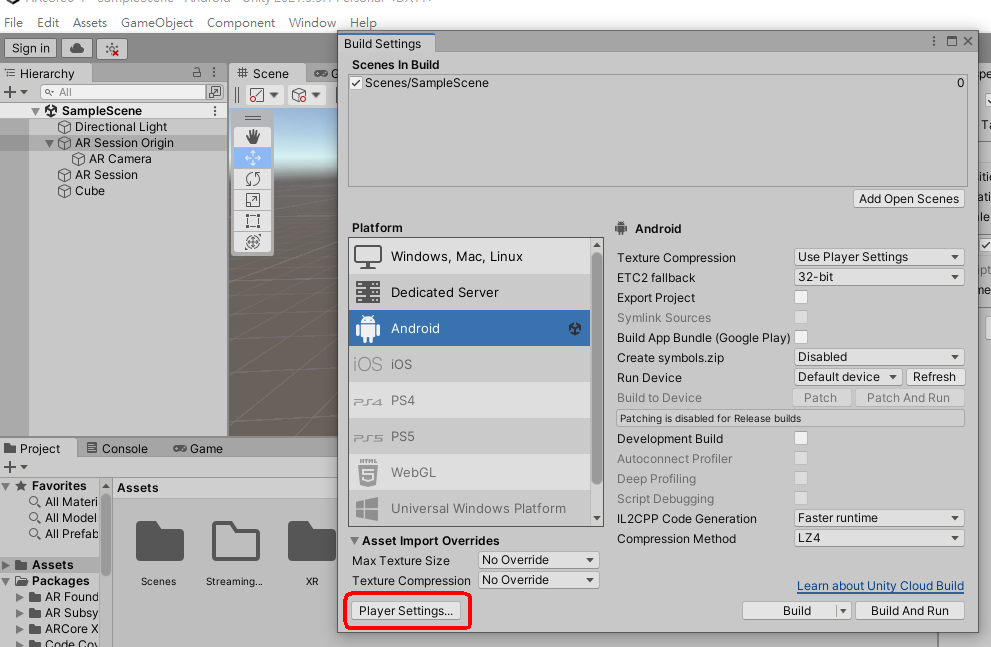Image resolution: width=991 pixels, height=647 pixels.
Task: Select the Scale tool
Action: pos(253,200)
